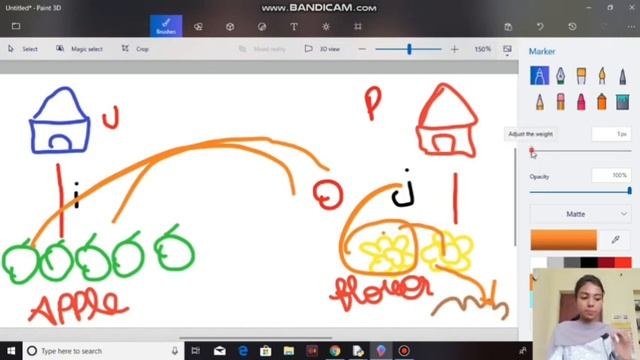Viewport: 640px width, 360px height.
Task: Click the 150% zoom value
Action: [482, 49]
